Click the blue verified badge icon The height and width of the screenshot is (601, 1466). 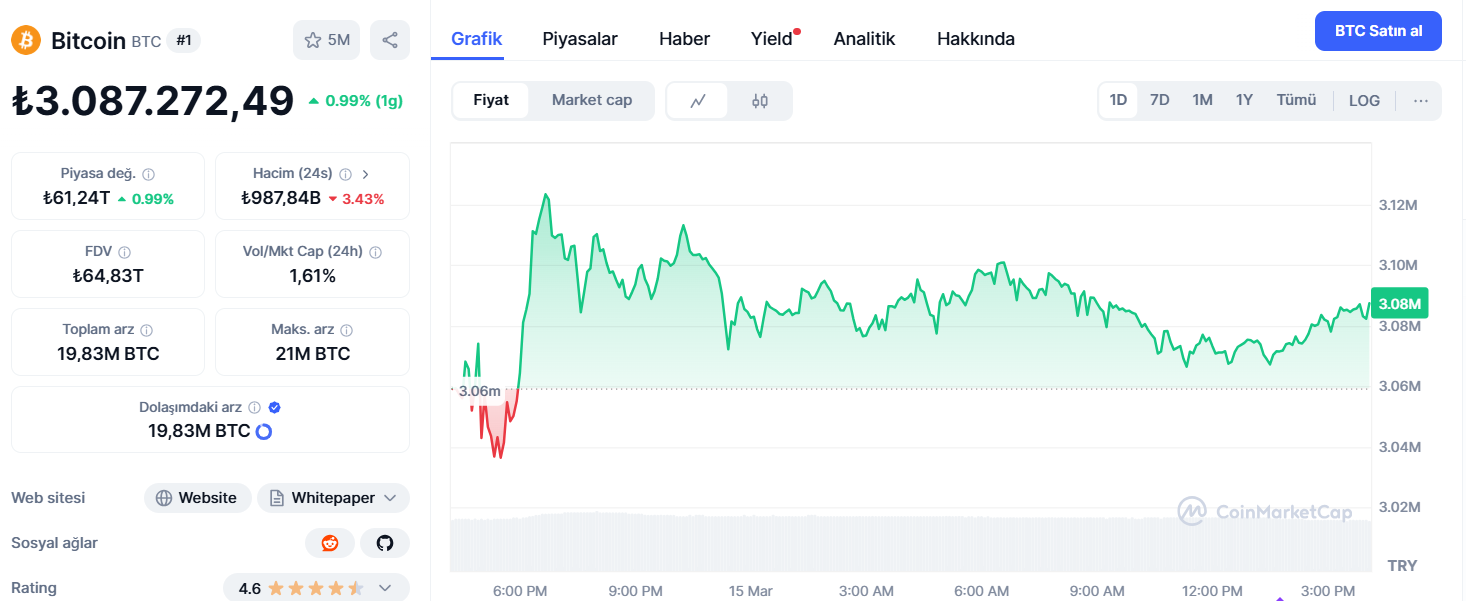coord(274,408)
